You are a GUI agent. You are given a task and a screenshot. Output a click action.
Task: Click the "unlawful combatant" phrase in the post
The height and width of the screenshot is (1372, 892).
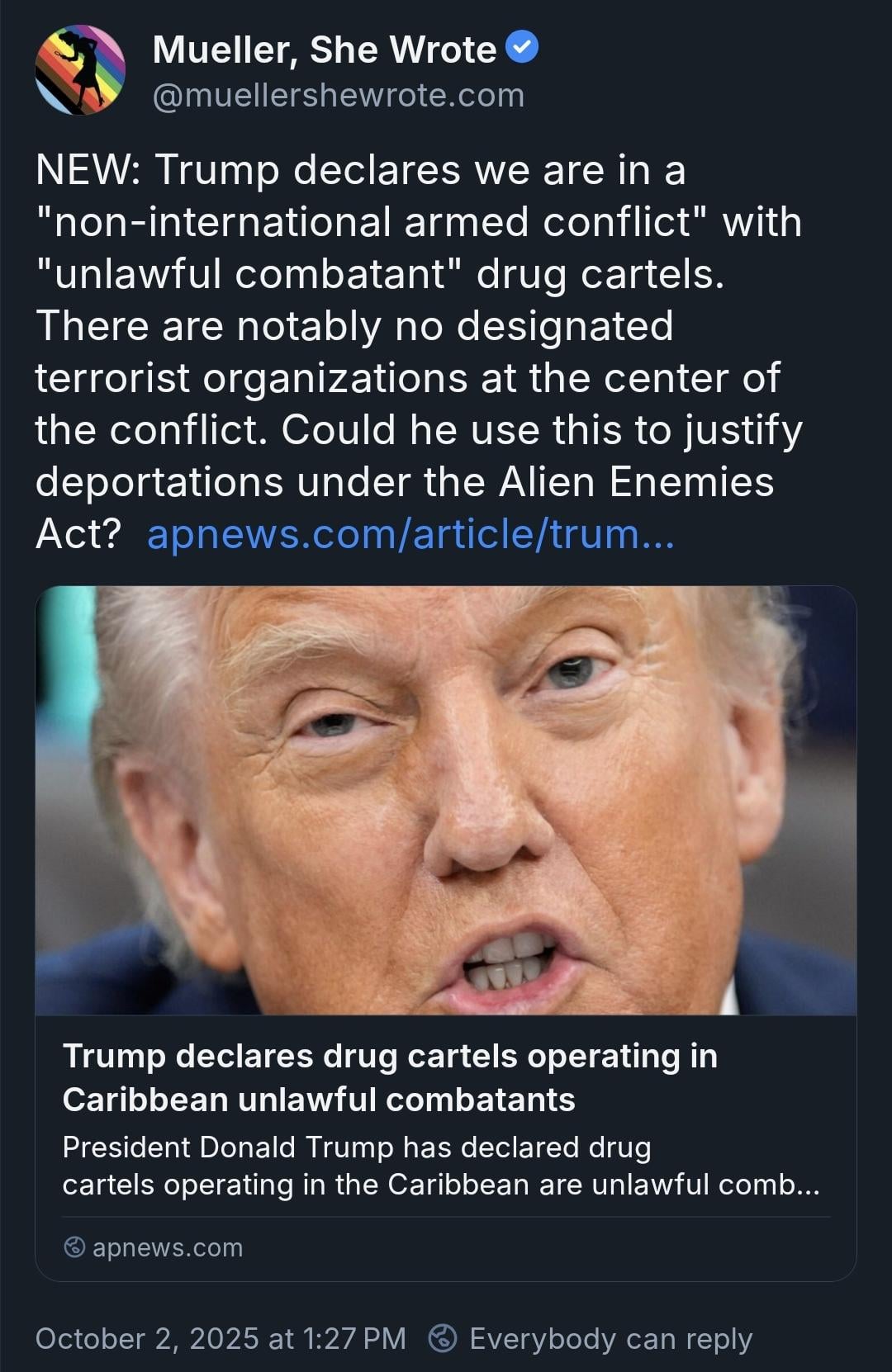point(248,274)
